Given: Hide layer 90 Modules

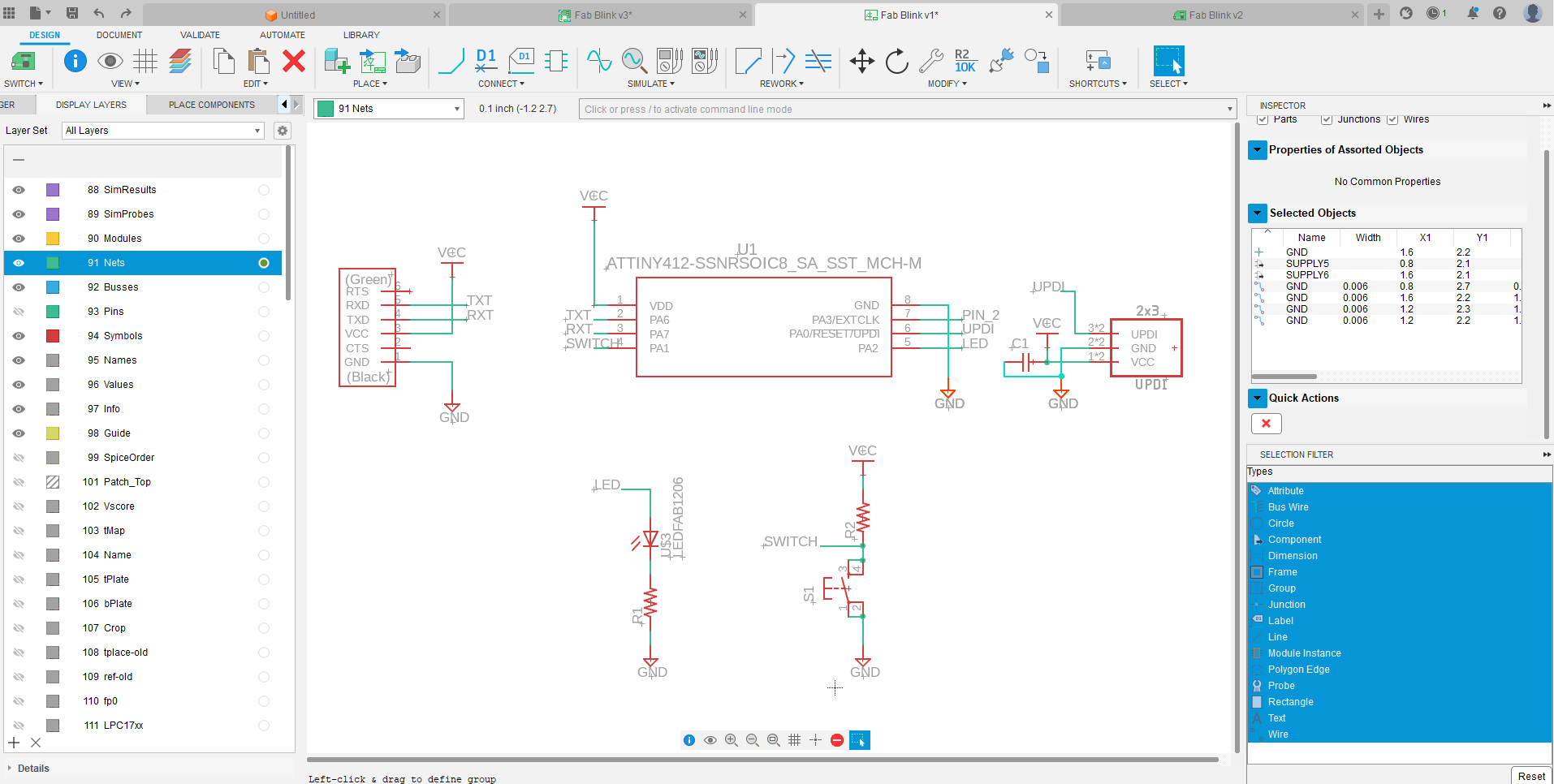Looking at the screenshot, I should coord(19,239).
